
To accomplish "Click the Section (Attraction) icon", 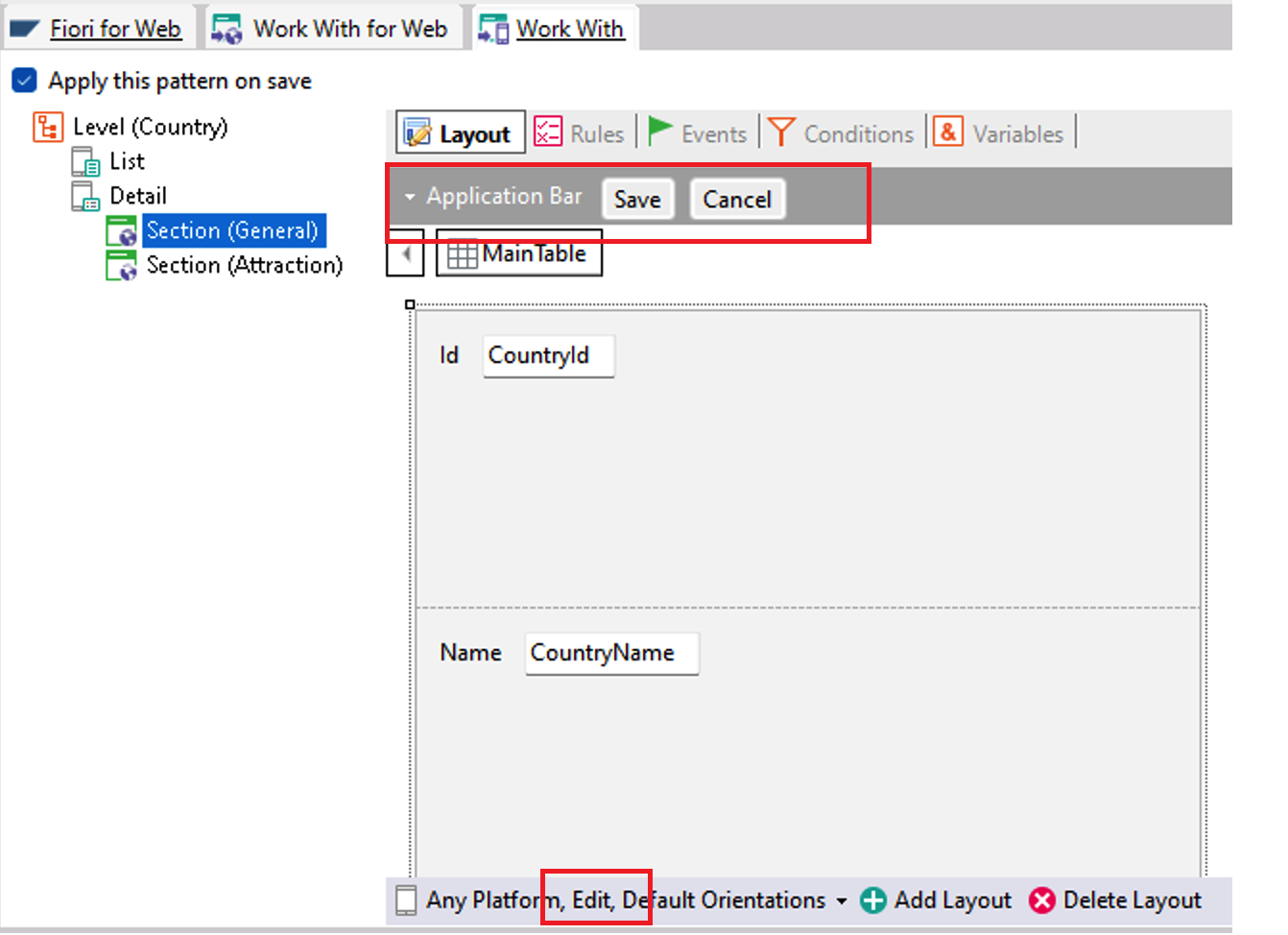I will point(121,266).
